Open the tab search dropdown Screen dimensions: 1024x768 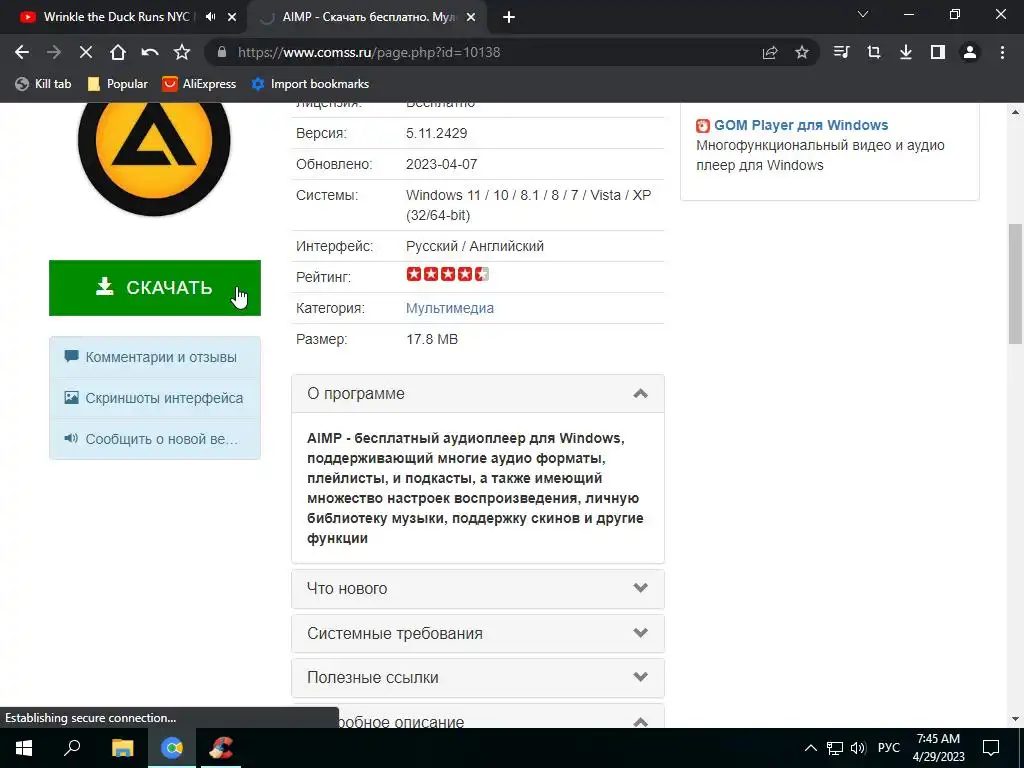coord(863,14)
